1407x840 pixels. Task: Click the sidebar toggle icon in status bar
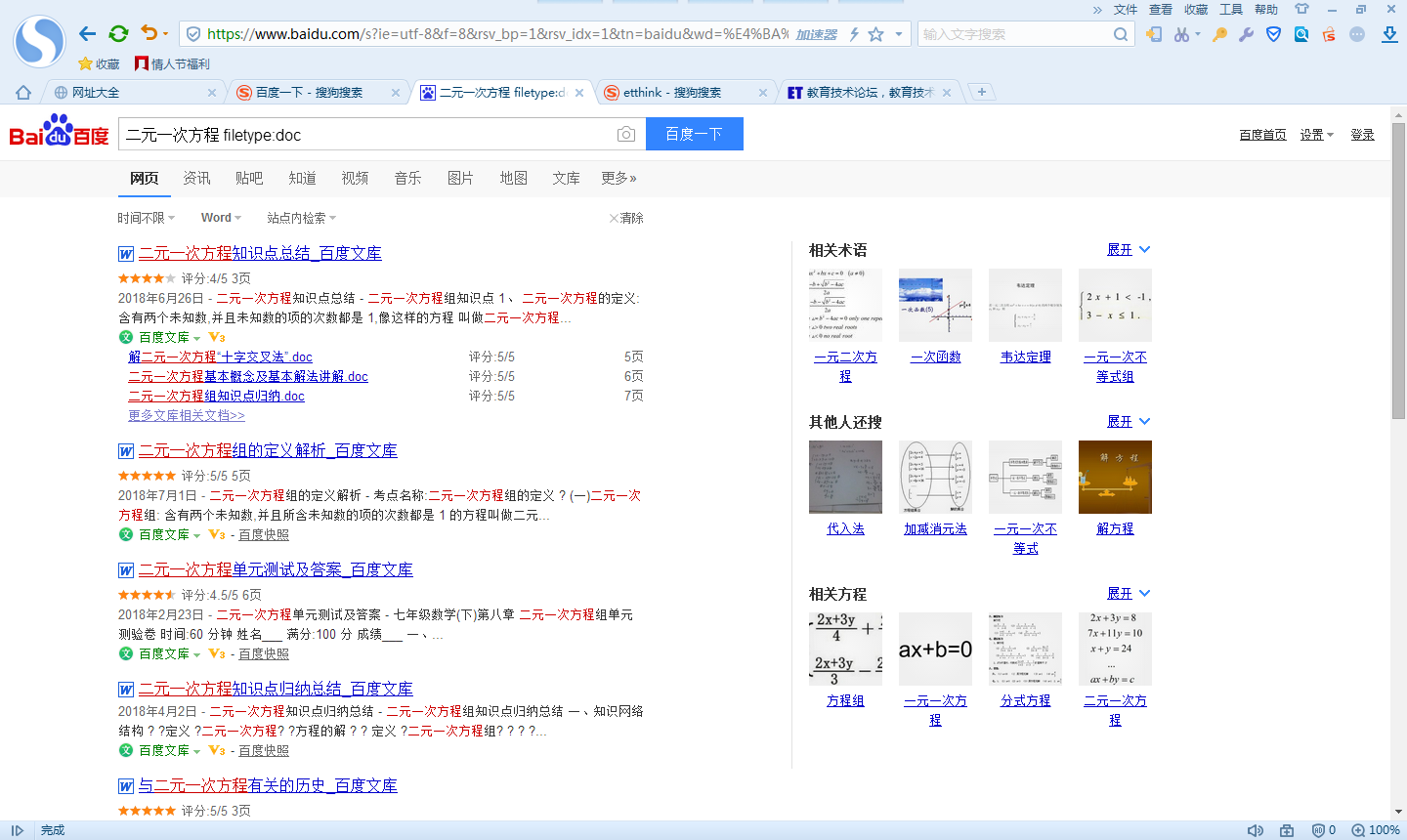tap(18, 830)
